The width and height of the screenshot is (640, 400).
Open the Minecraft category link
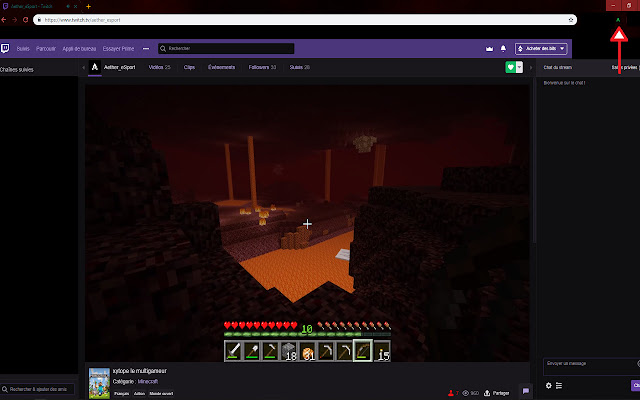click(148, 382)
